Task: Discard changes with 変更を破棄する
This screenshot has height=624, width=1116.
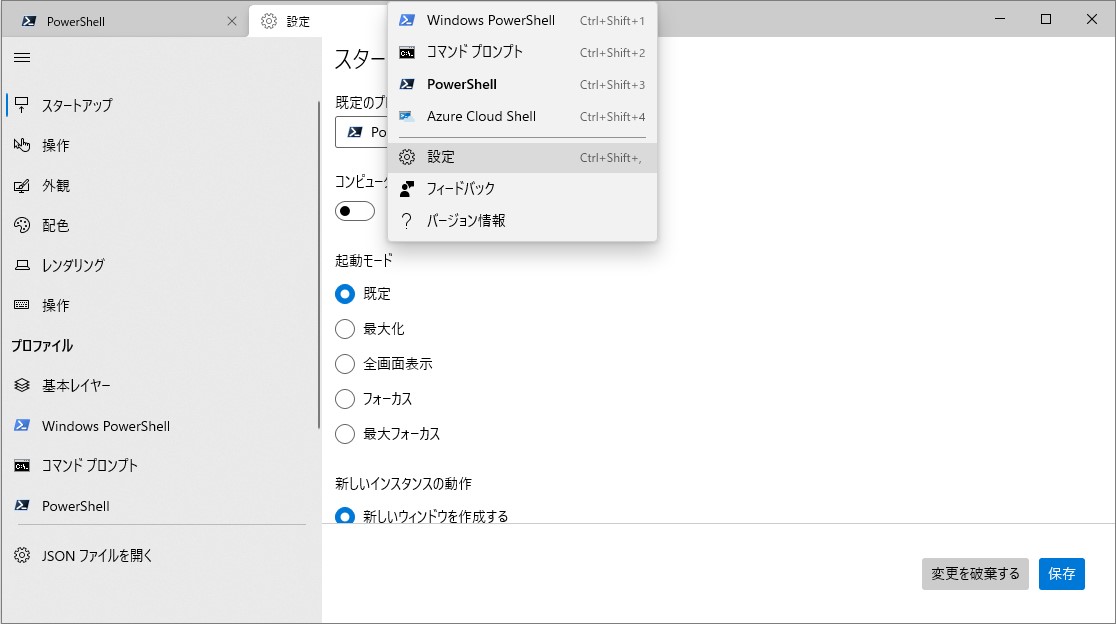Action: coord(974,574)
